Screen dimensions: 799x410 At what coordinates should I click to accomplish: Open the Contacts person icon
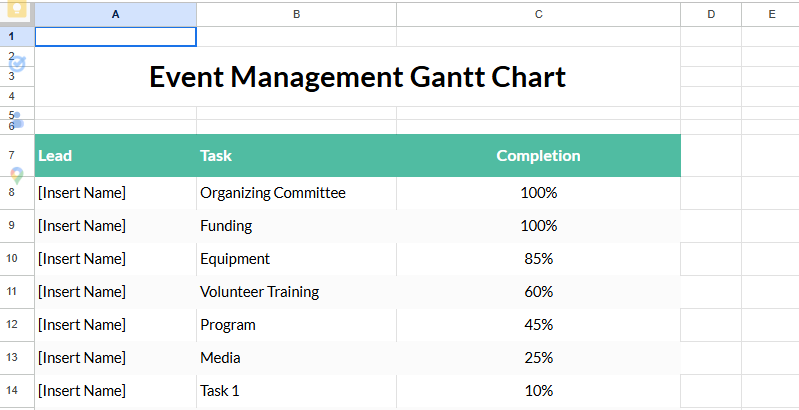[16, 120]
